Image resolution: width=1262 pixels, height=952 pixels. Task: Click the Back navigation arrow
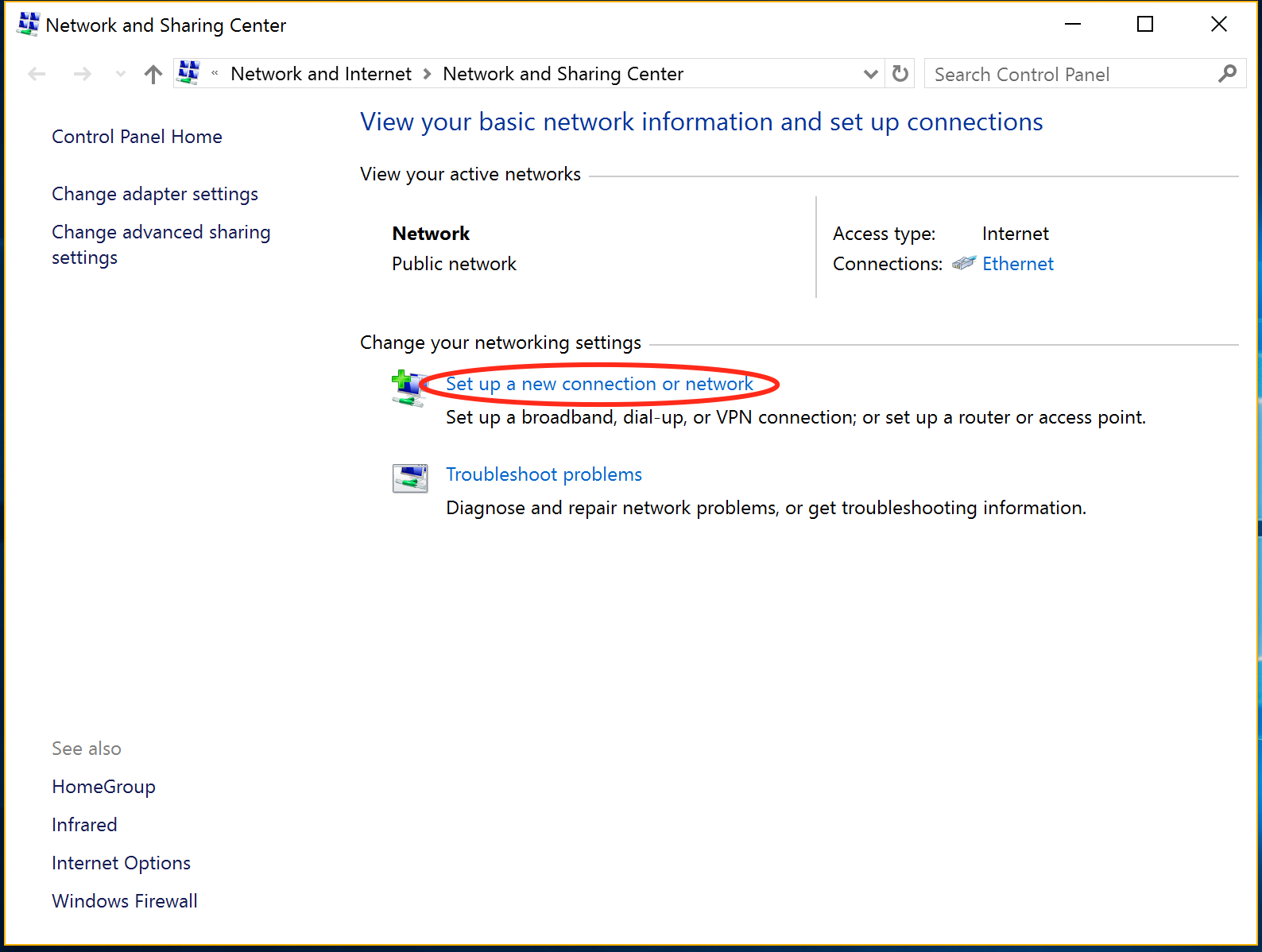[x=37, y=74]
